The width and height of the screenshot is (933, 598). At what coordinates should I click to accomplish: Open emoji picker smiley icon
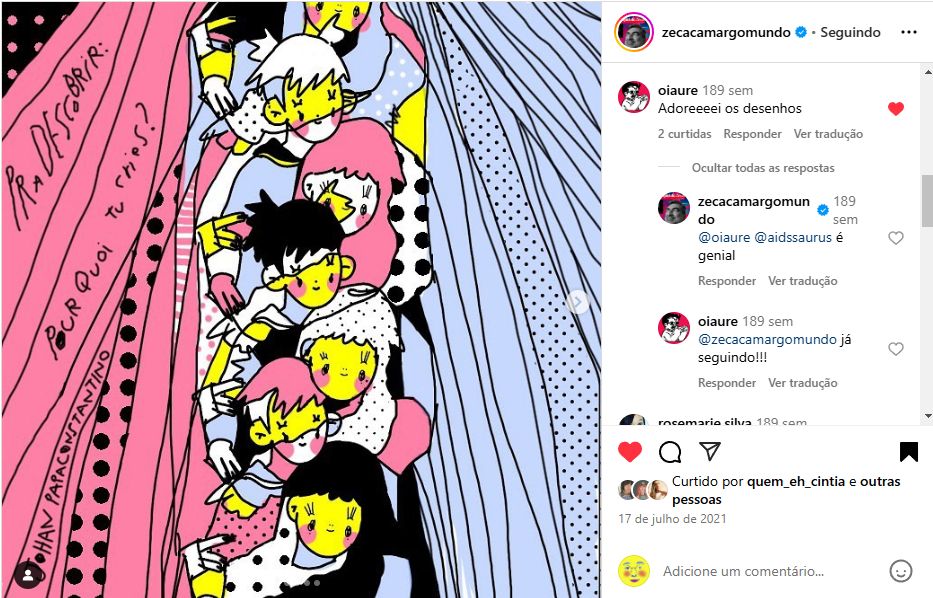(900, 571)
